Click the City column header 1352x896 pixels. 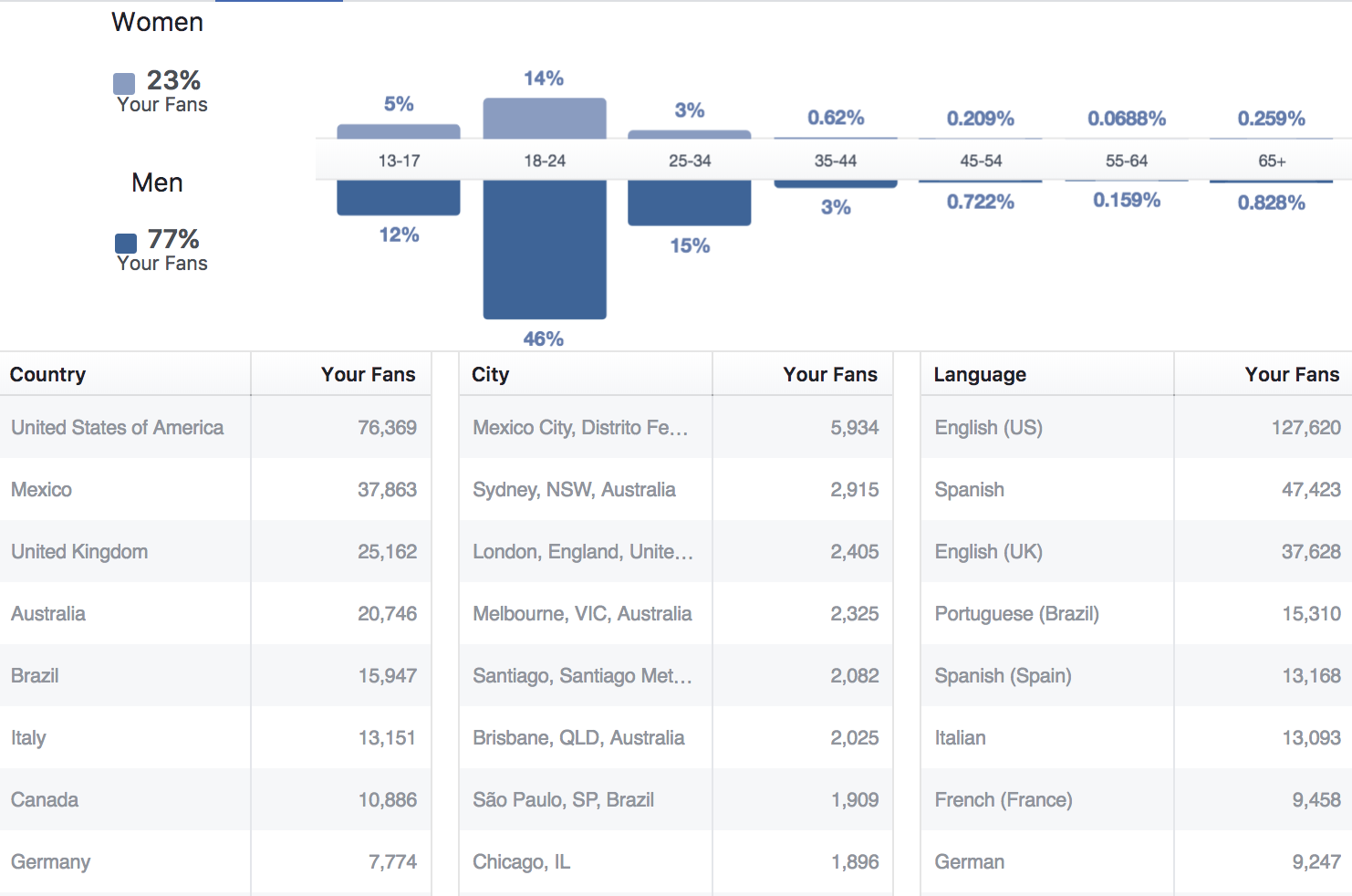click(490, 374)
